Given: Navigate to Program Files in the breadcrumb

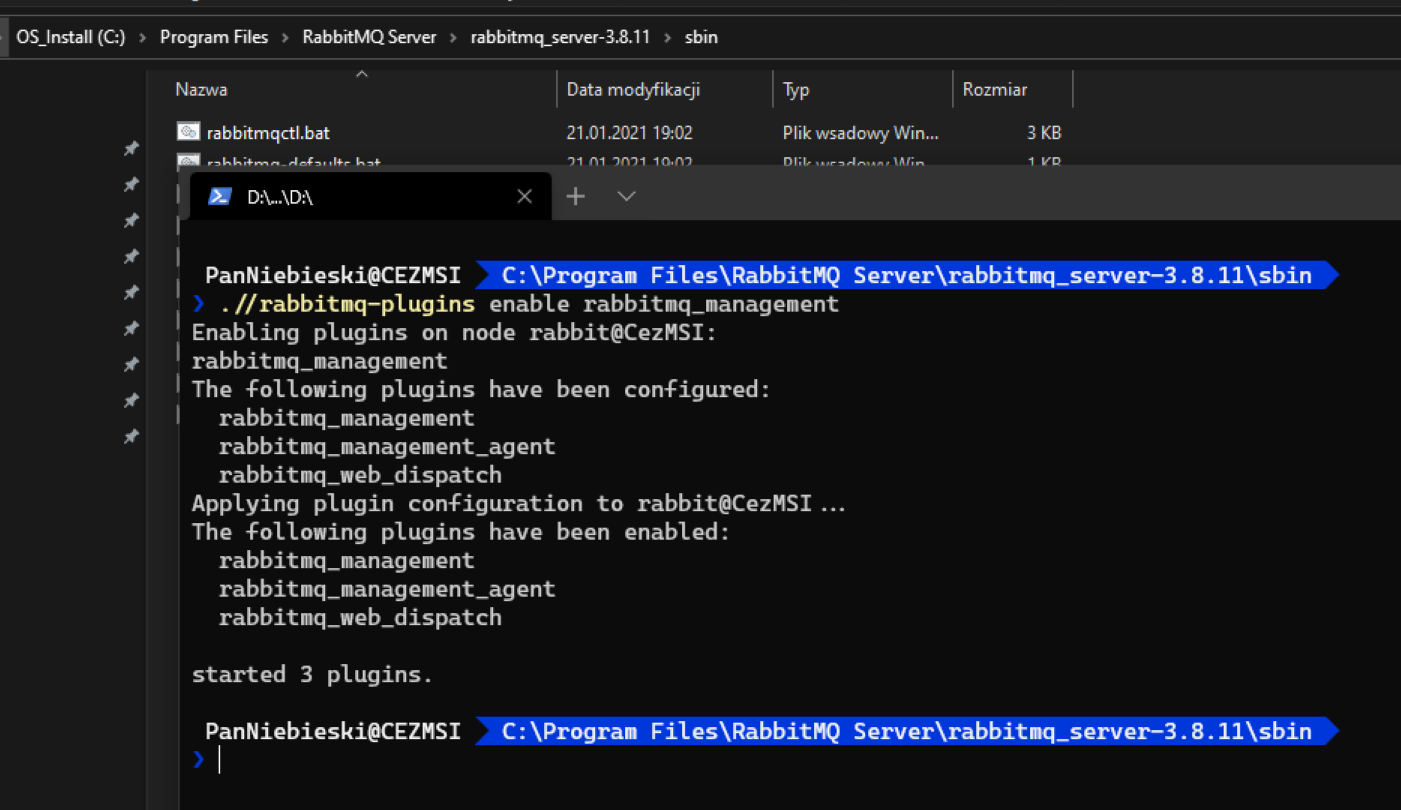Looking at the screenshot, I should click(x=214, y=38).
